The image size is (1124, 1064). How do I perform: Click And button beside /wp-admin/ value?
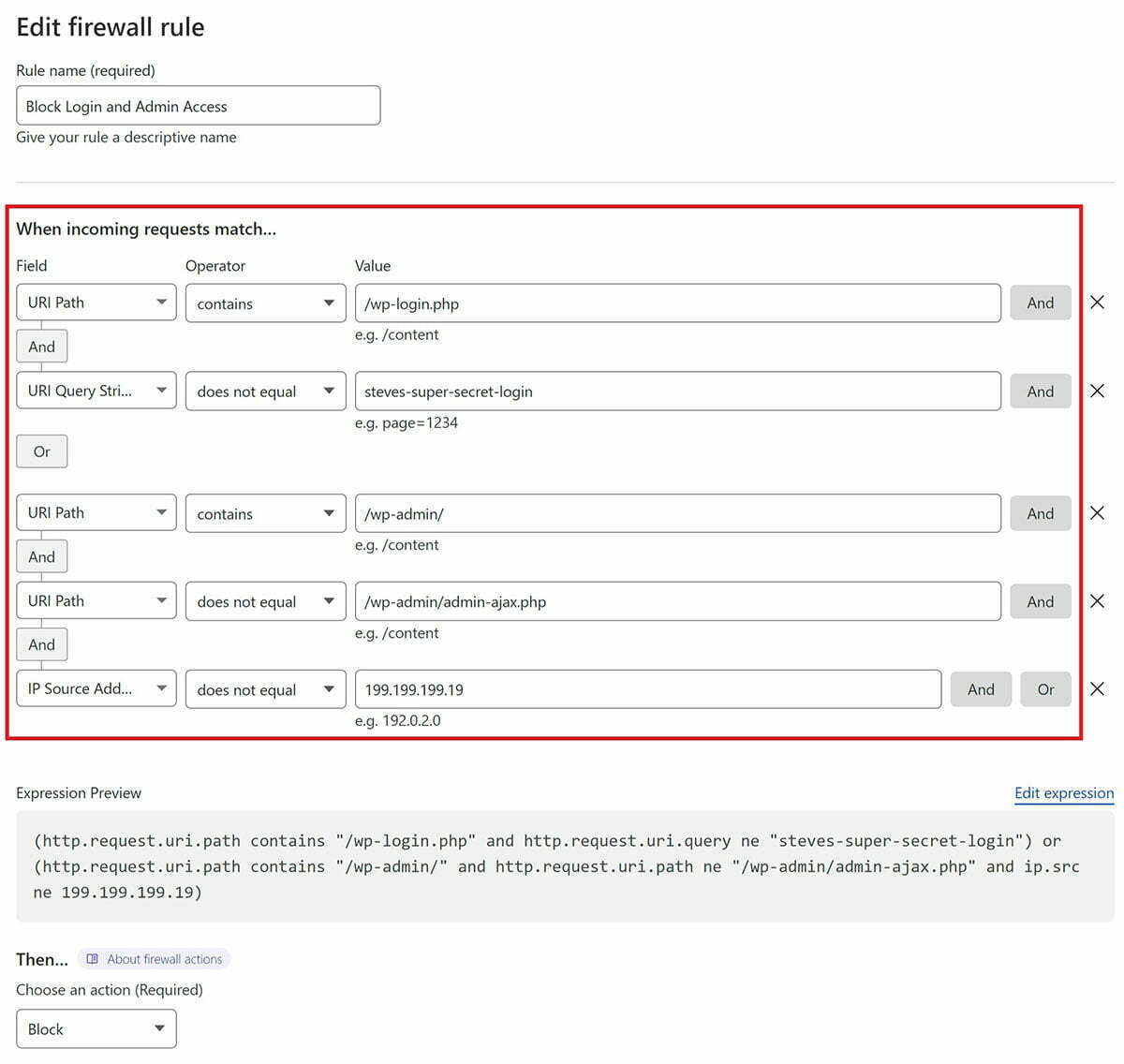pos(1041,513)
